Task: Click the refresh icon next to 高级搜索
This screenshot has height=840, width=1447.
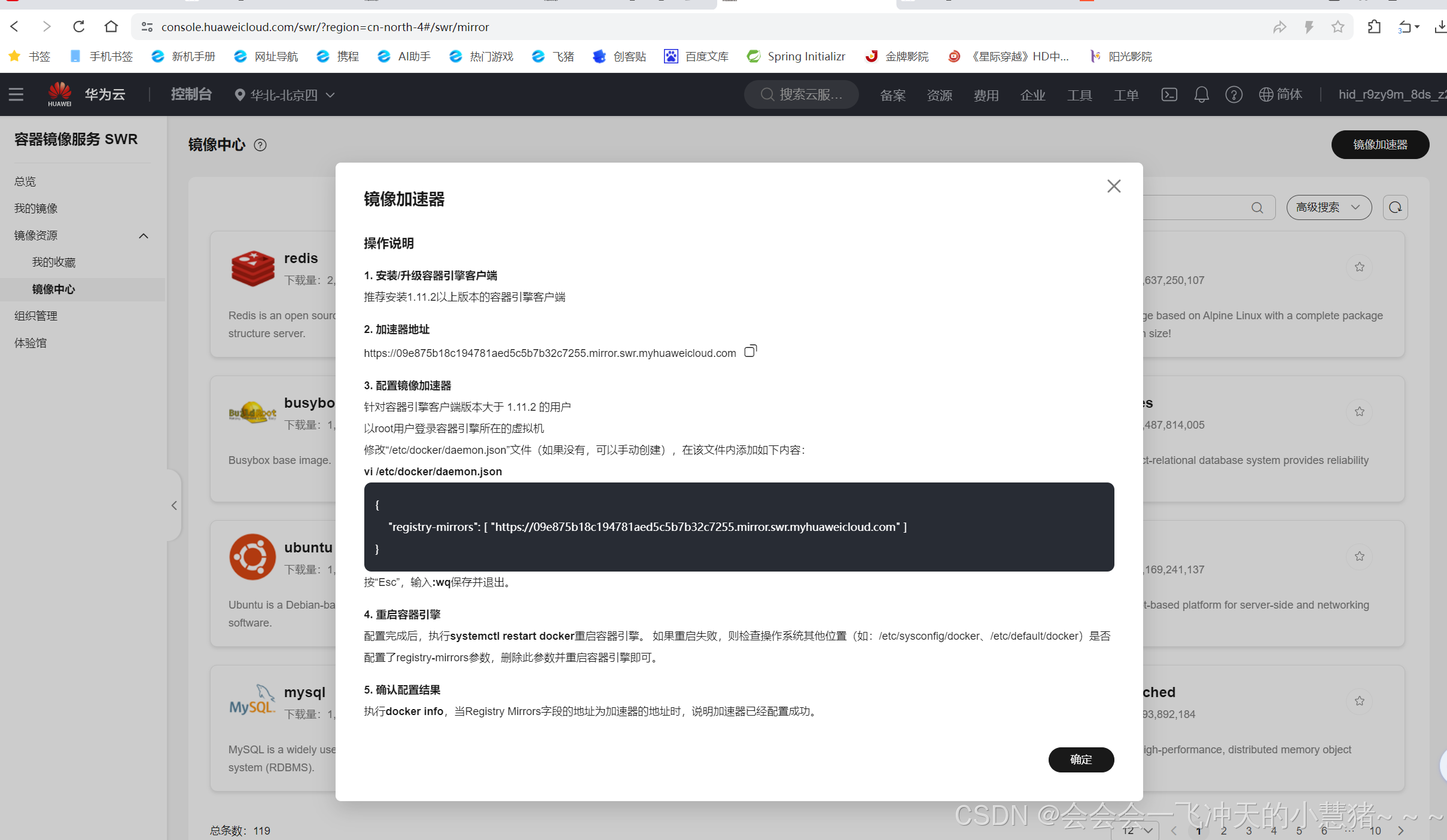Action: pos(1395,207)
